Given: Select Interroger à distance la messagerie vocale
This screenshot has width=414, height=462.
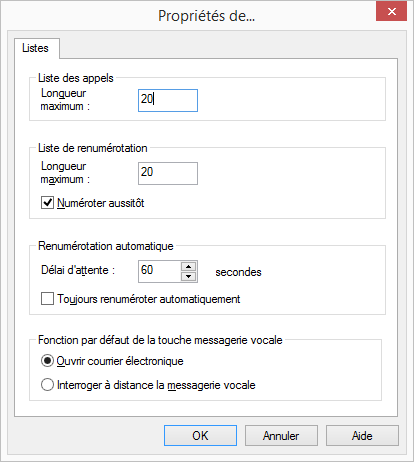Looking at the screenshot, I should tap(47, 385).
